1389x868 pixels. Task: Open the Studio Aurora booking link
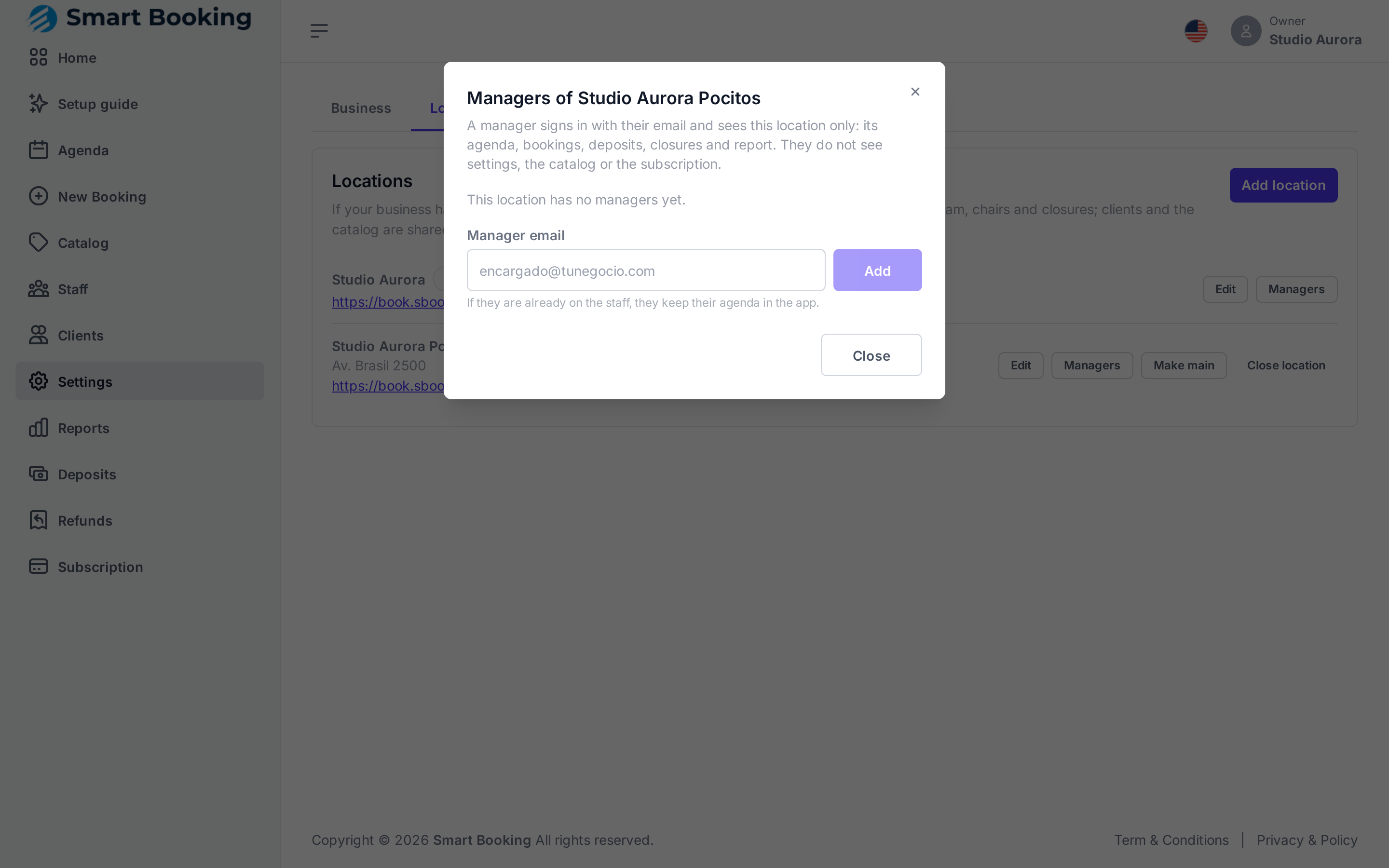coord(388,302)
